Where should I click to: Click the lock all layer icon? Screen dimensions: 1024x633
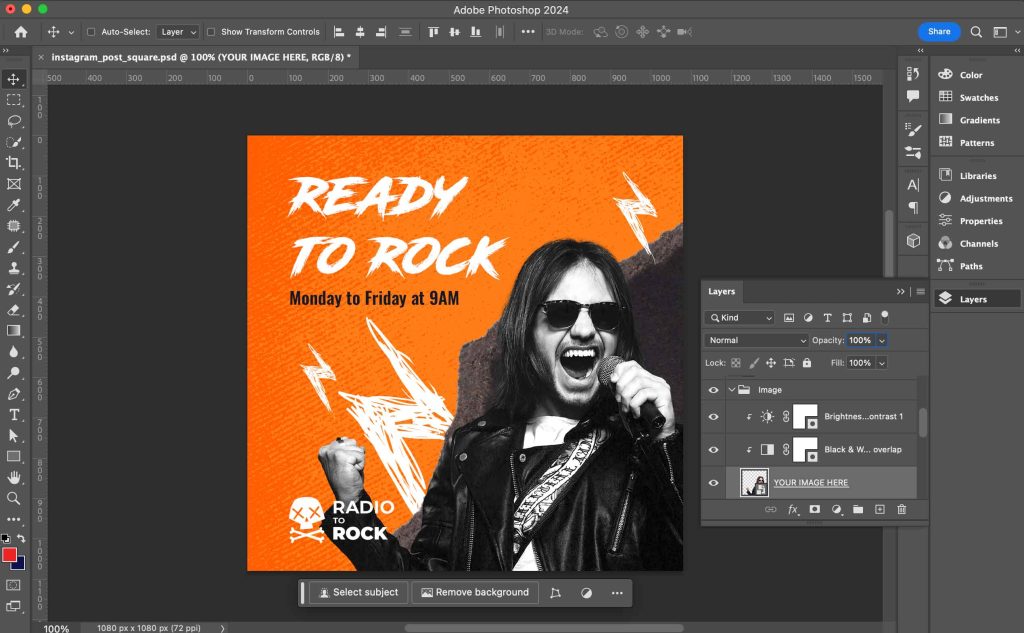[x=807, y=363]
